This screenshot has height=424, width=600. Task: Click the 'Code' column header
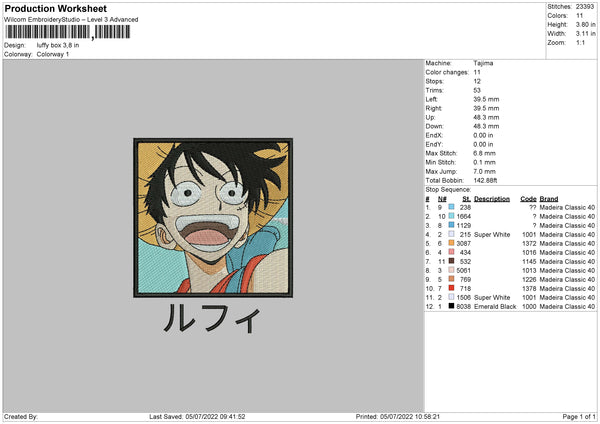(528, 199)
